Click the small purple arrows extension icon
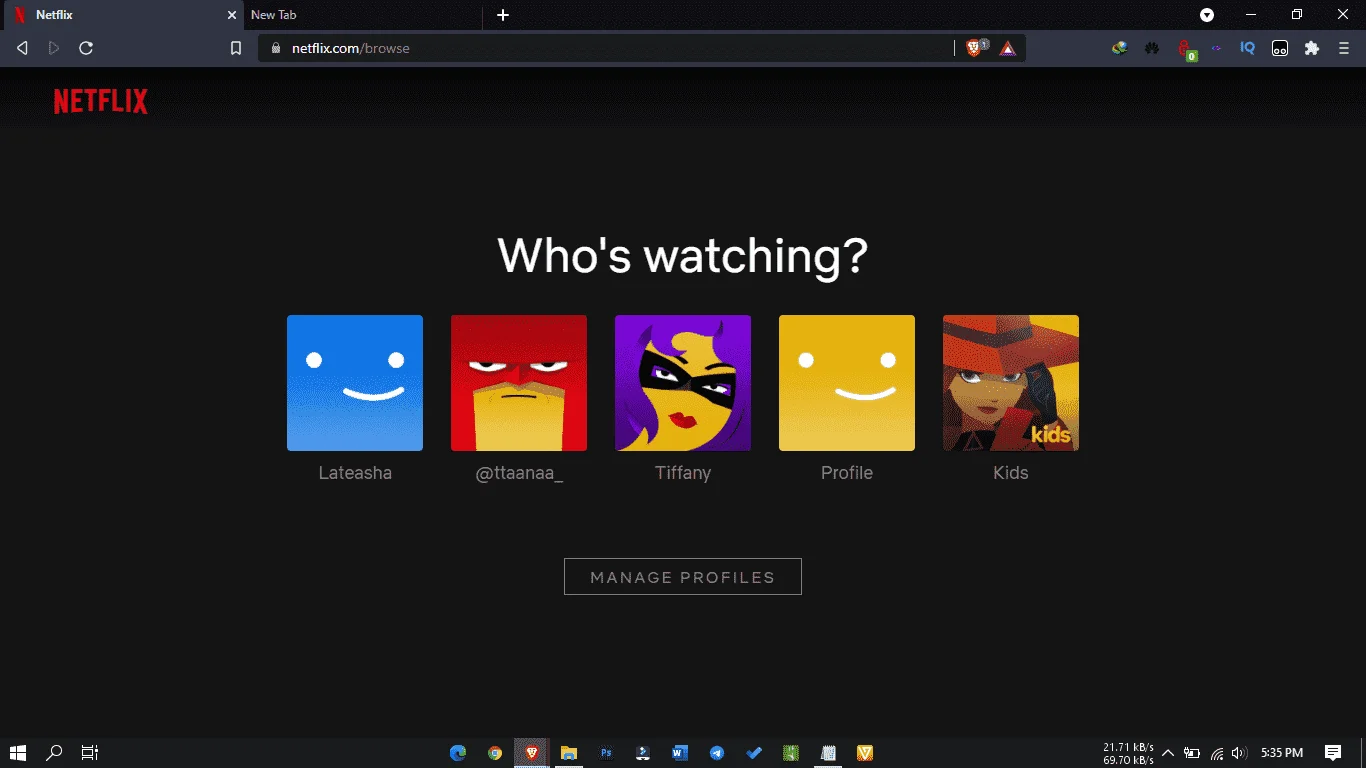Screen dimensions: 1366x768 click(x=1216, y=48)
